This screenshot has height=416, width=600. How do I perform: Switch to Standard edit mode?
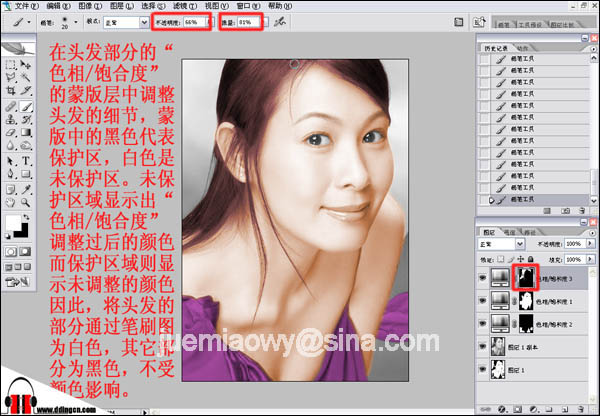coord(11,251)
